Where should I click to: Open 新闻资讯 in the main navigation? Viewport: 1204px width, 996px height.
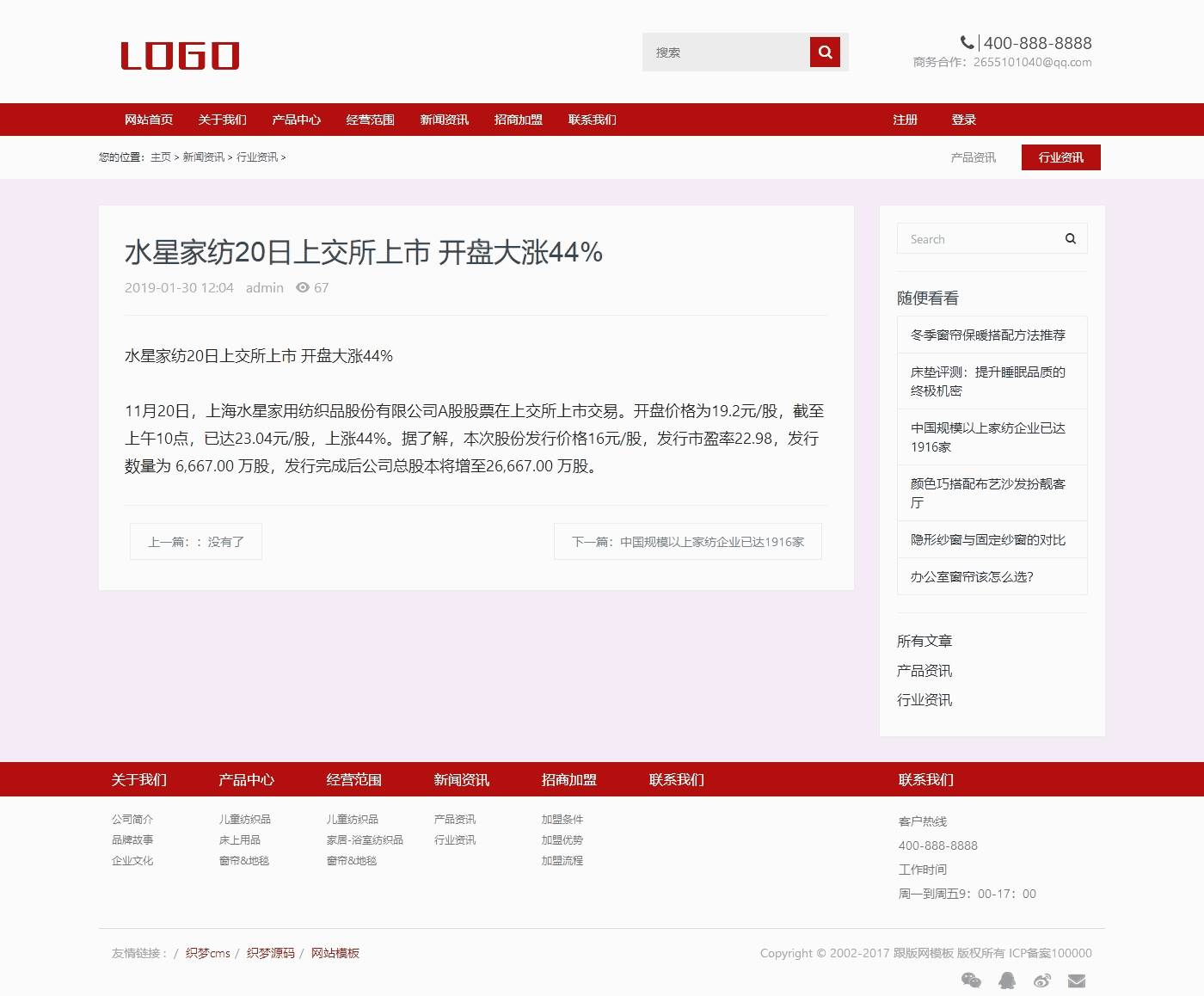pyautogui.click(x=445, y=120)
